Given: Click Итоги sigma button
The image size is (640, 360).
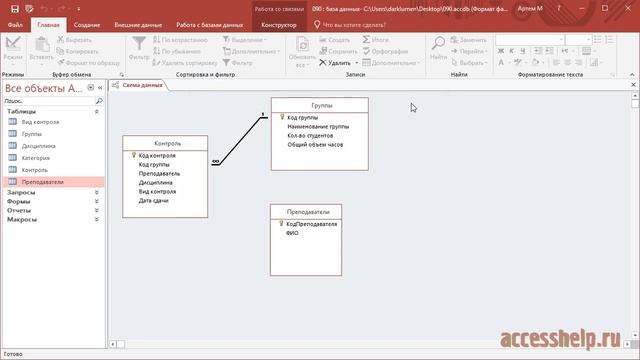Looking at the screenshot, I should pyautogui.click(x=376, y=40).
